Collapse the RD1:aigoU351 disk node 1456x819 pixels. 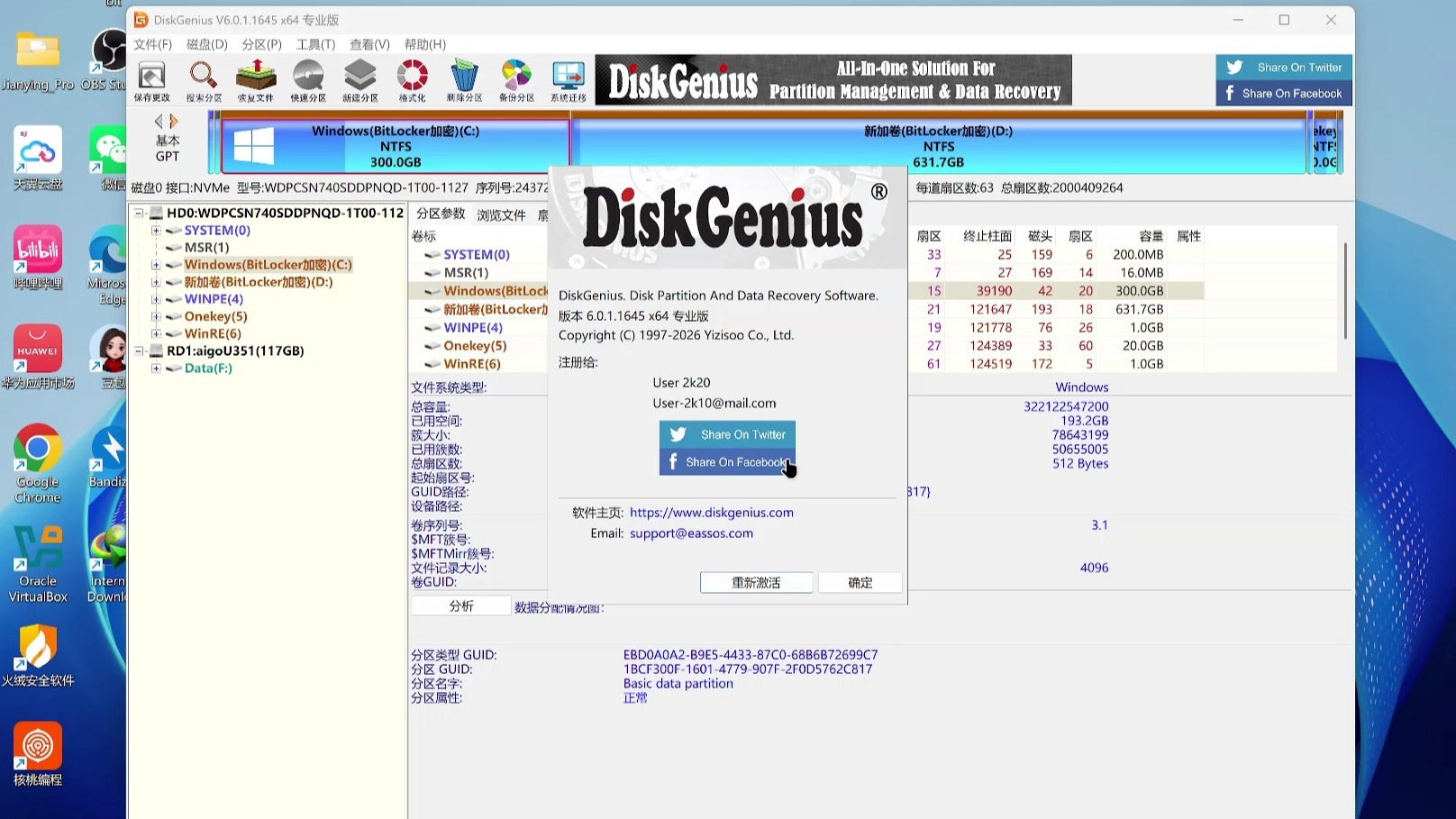pyautogui.click(x=139, y=350)
